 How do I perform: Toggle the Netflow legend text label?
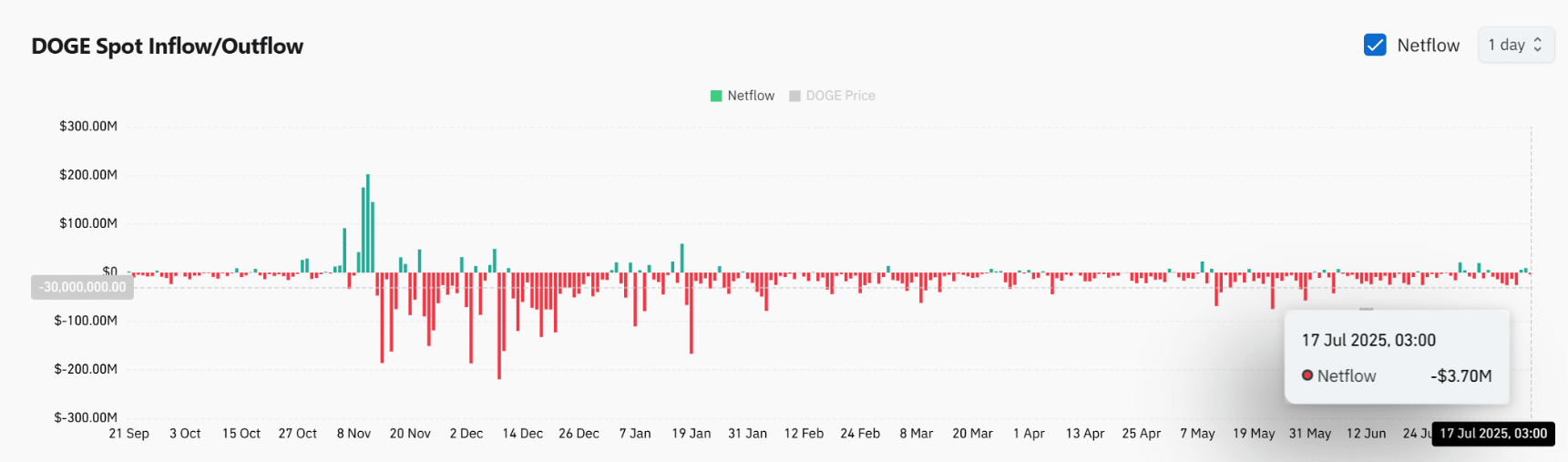[x=751, y=96]
